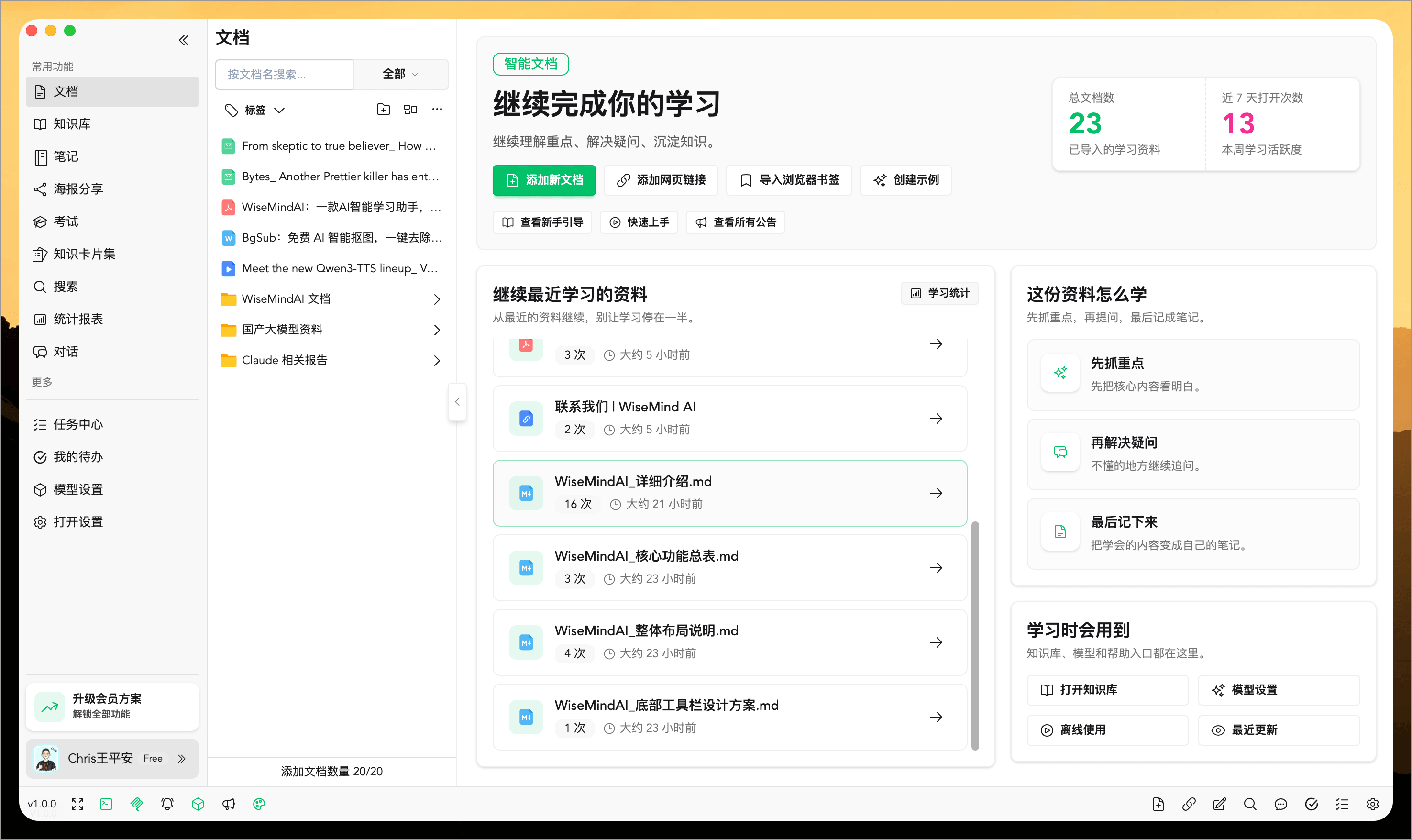
Task: Open the 统计报表 view
Action: click(x=78, y=319)
